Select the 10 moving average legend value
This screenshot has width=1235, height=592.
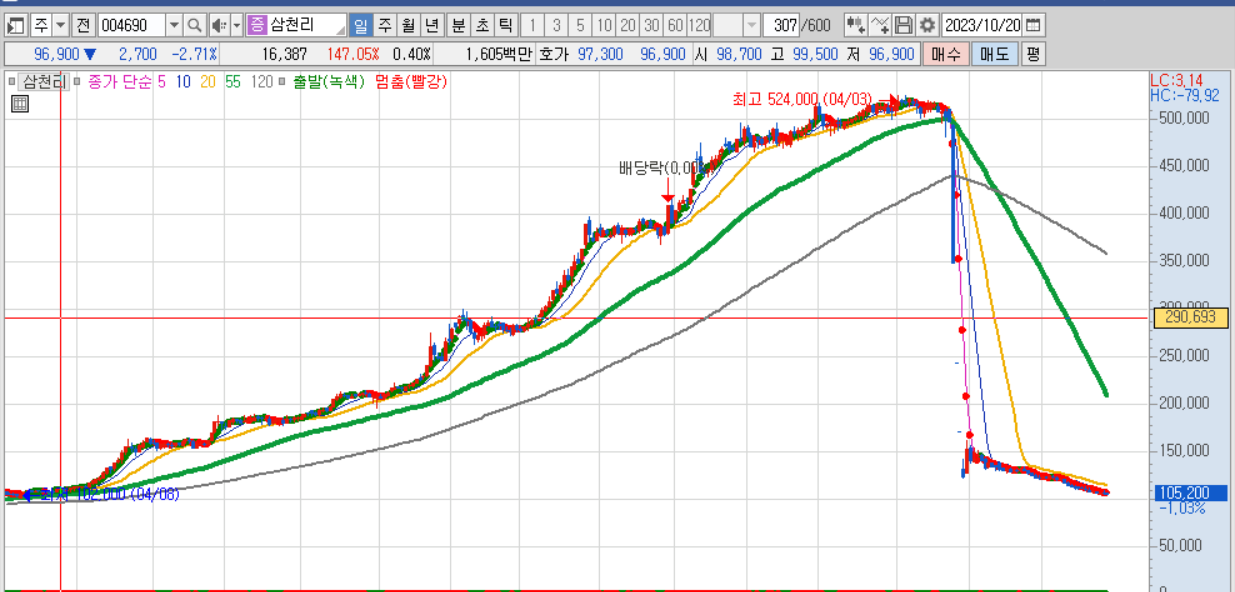(x=183, y=82)
